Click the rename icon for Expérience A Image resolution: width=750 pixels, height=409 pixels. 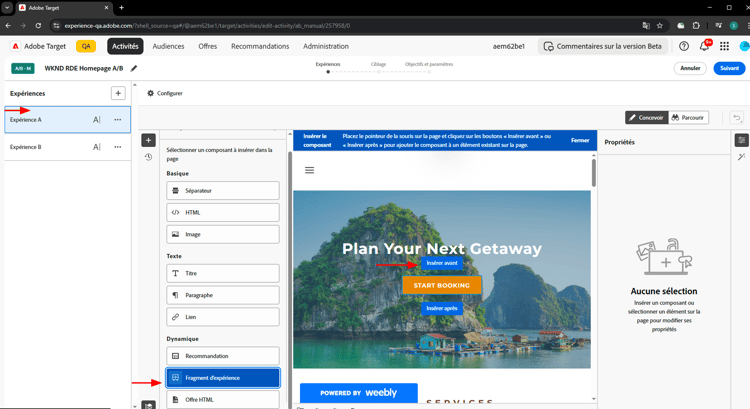[97, 120]
